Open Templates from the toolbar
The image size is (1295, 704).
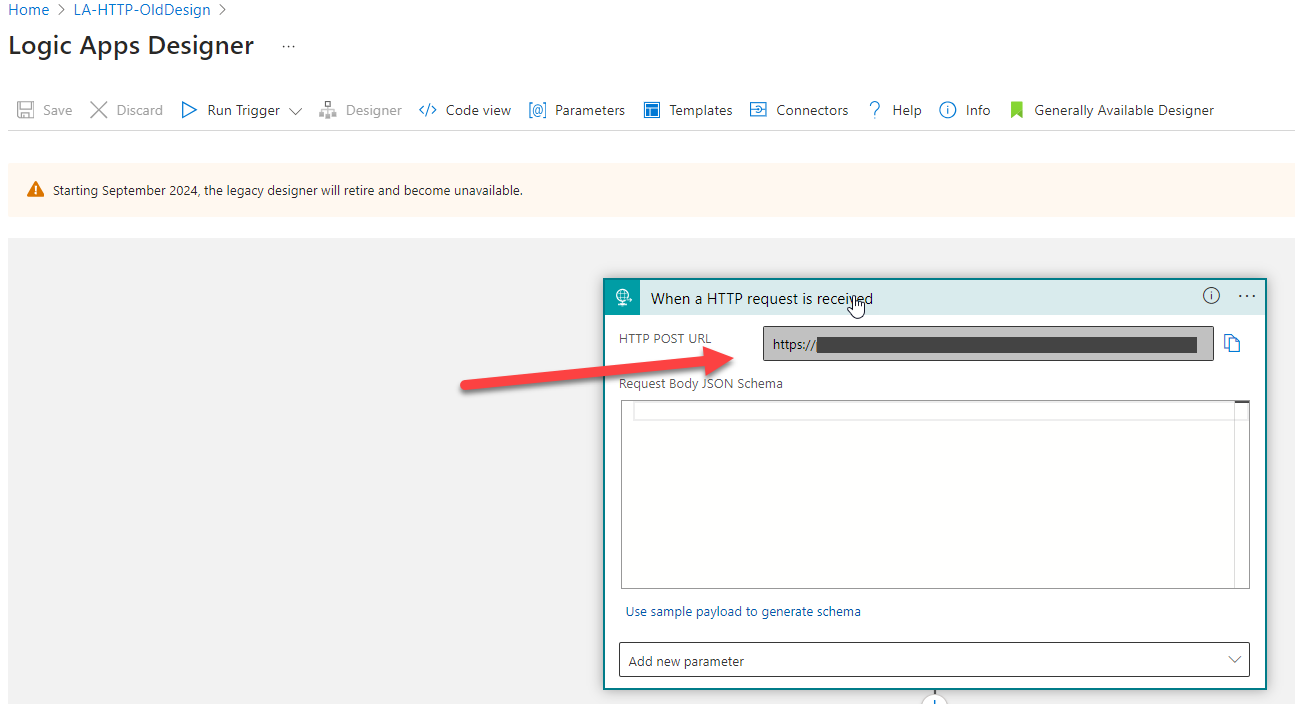pyautogui.click(x=688, y=110)
